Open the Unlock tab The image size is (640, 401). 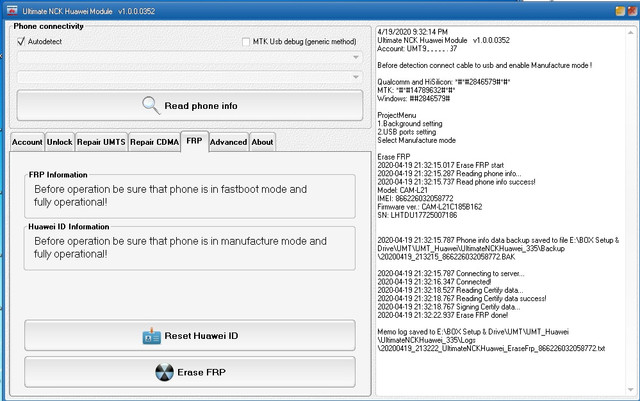pyautogui.click(x=60, y=142)
